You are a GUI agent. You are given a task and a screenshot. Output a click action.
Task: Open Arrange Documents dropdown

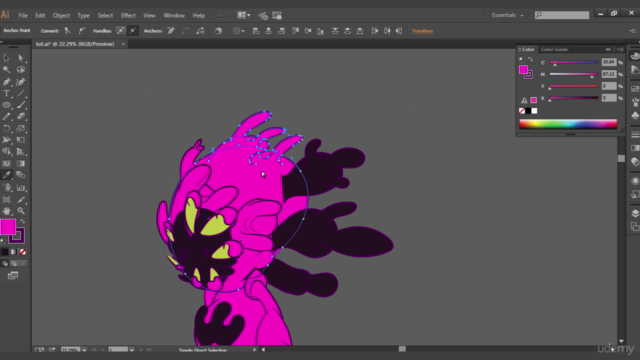pyautogui.click(x=244, y=15)
